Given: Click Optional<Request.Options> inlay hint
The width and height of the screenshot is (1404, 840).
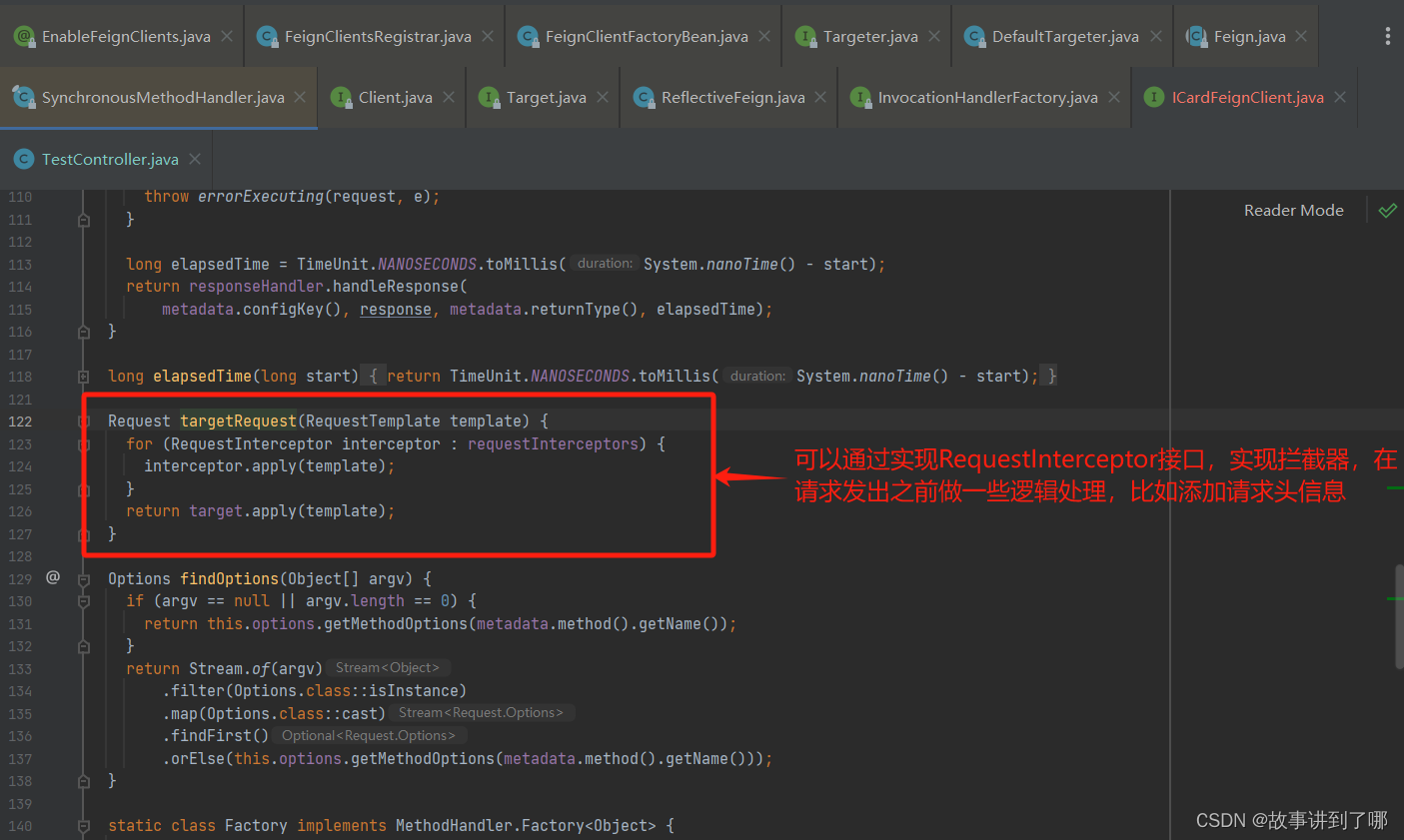Looking at the screenshot, I should coord(368,735).
